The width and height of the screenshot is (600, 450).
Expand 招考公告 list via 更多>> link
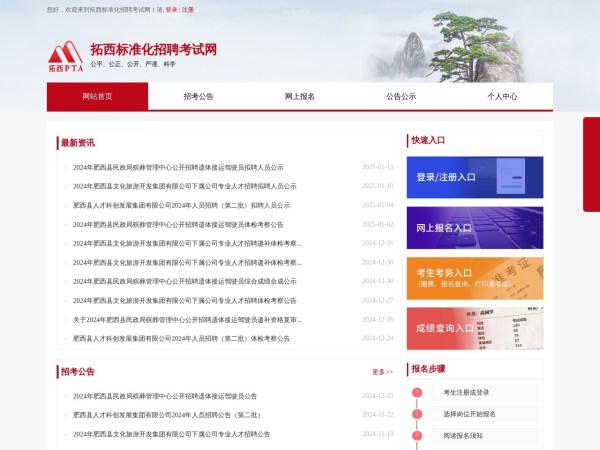[x=382, y=372]
